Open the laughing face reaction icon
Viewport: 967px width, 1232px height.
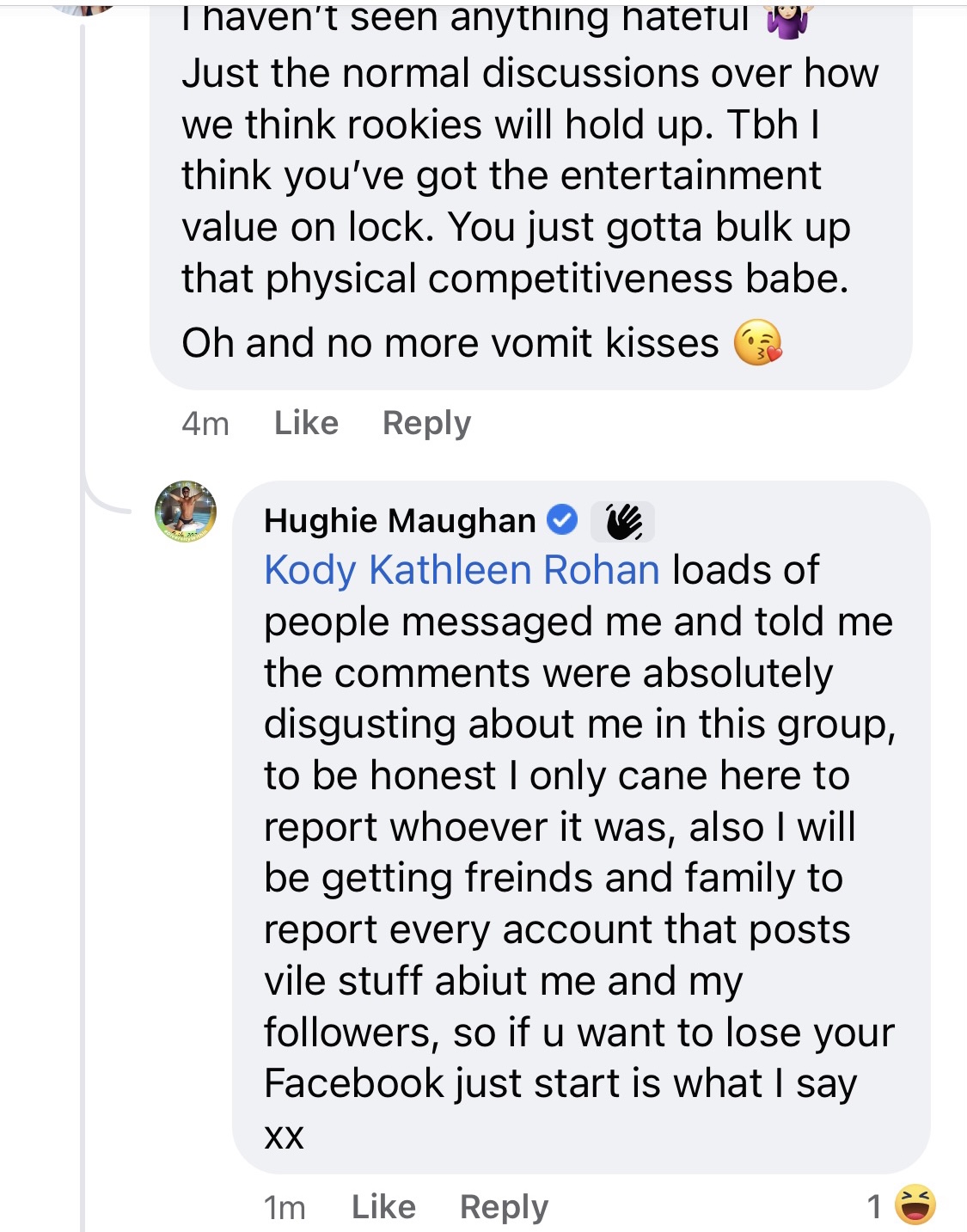(915, 1204)
